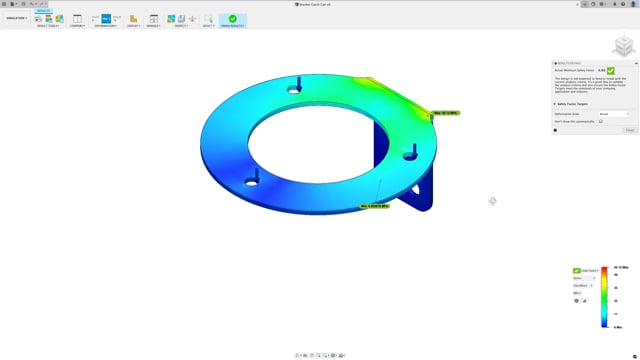
Task: Click the legend options round icon
Action: pos(576,301)
